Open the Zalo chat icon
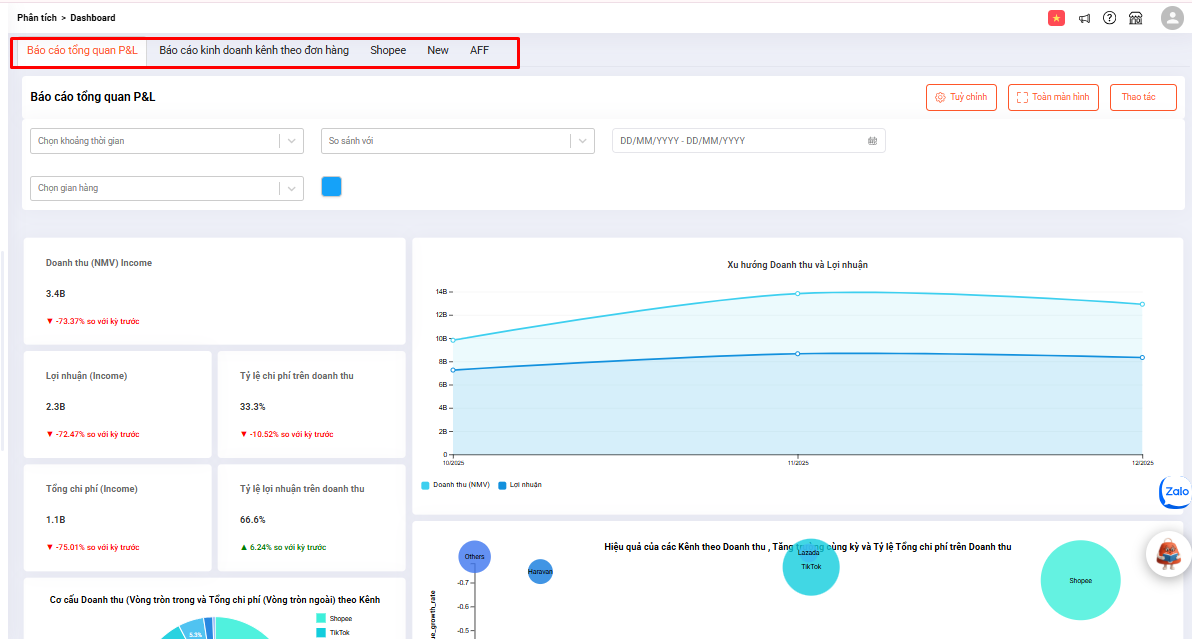The height and width of the screenshot is (639, 1192). click(x=1175, y=492)
